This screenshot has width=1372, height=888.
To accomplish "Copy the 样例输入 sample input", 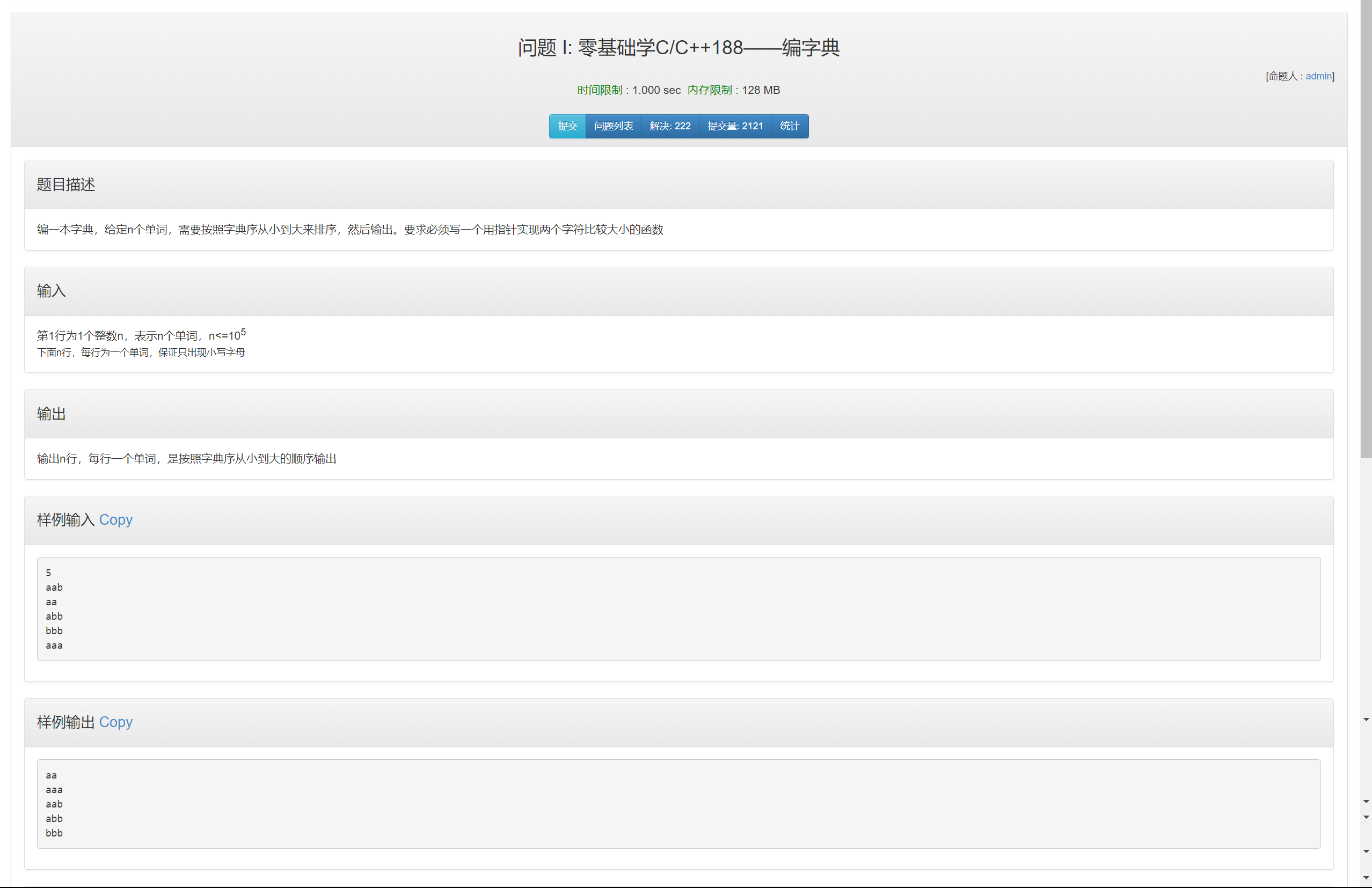I will tap(115, 520).
